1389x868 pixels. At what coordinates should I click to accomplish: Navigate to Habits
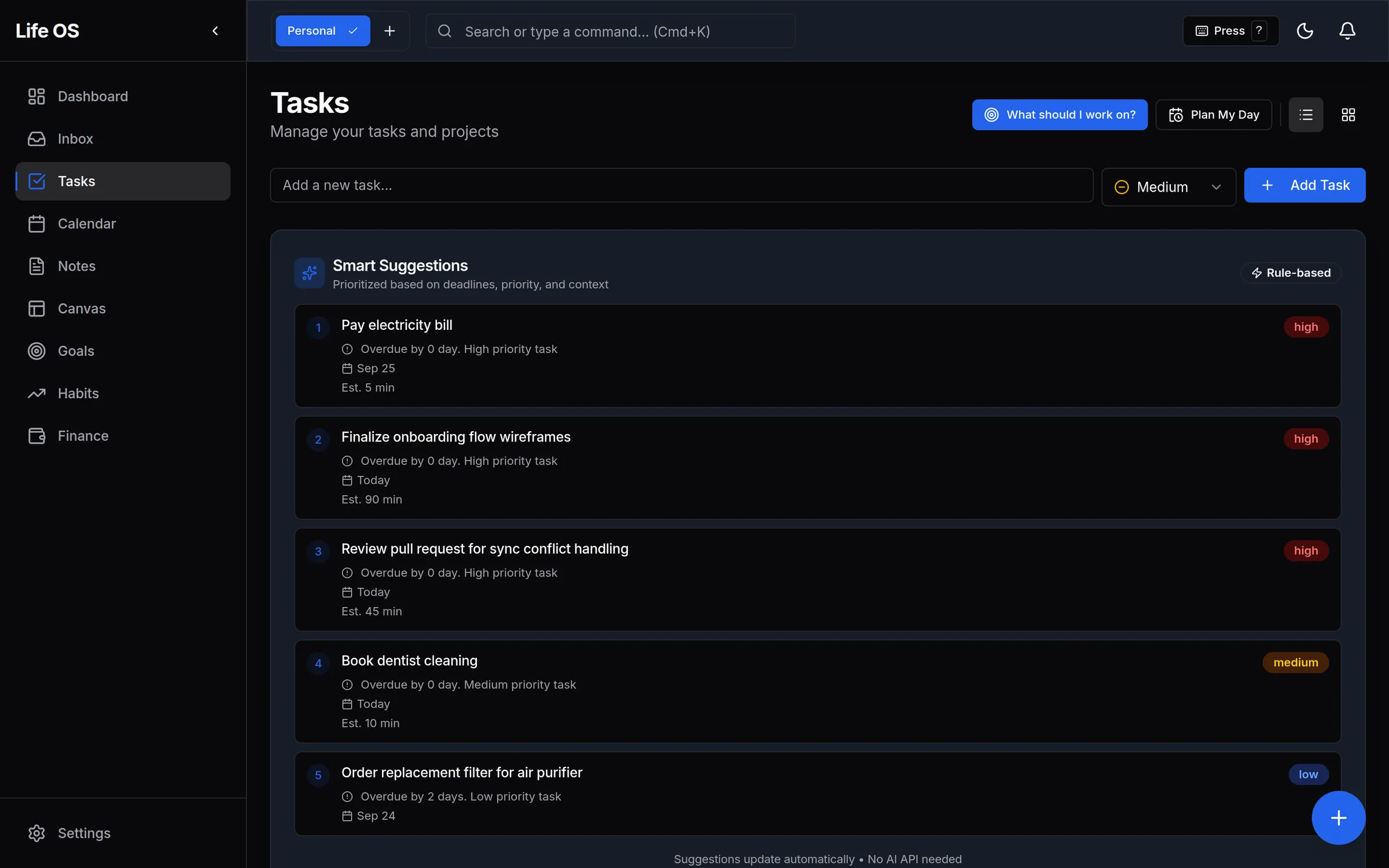click(x=123, y=393)
